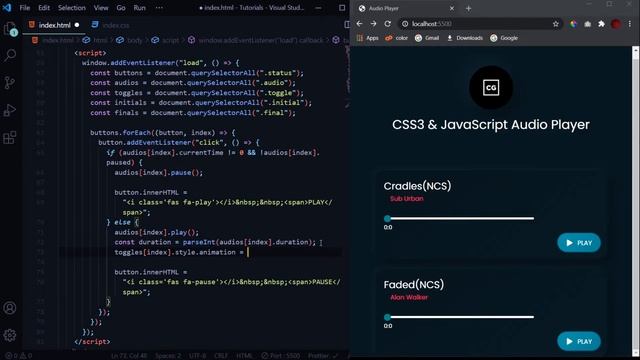Open the Chrome three-dot menu

pos(630,24)
